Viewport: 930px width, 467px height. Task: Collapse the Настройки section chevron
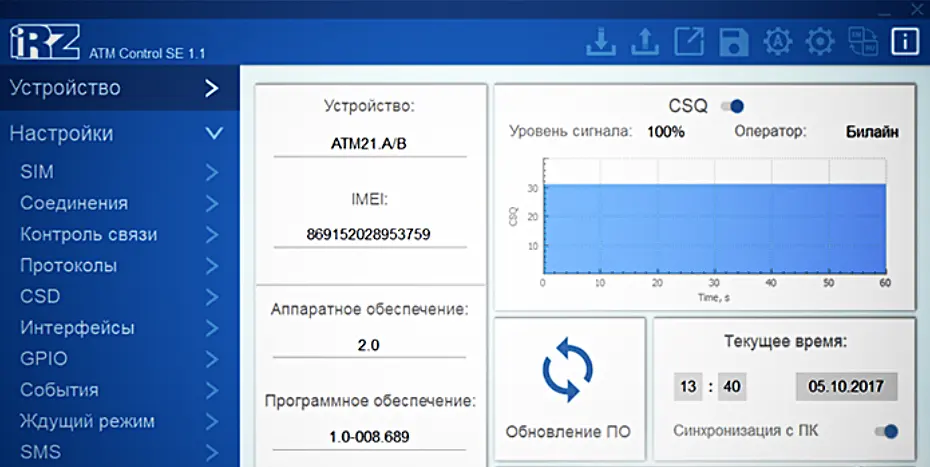click(214, 133)
